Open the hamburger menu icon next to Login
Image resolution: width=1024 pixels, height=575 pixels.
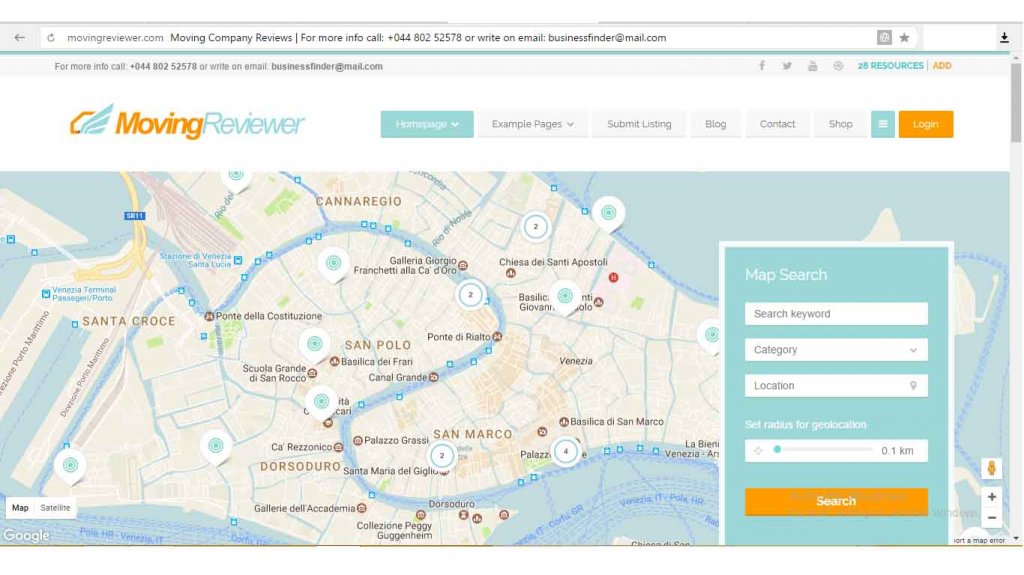tap(883, 124)
